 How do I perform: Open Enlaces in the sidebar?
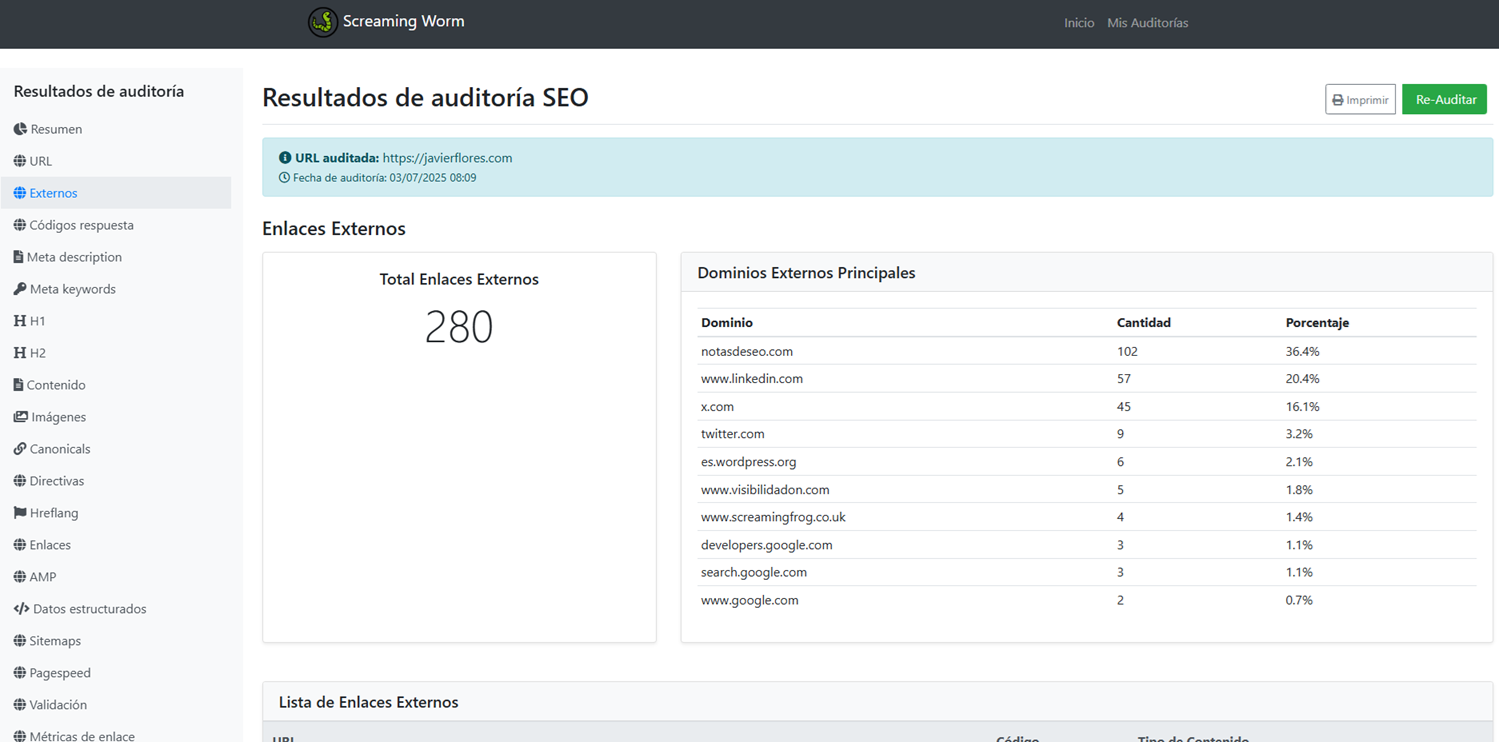point(116,545)
